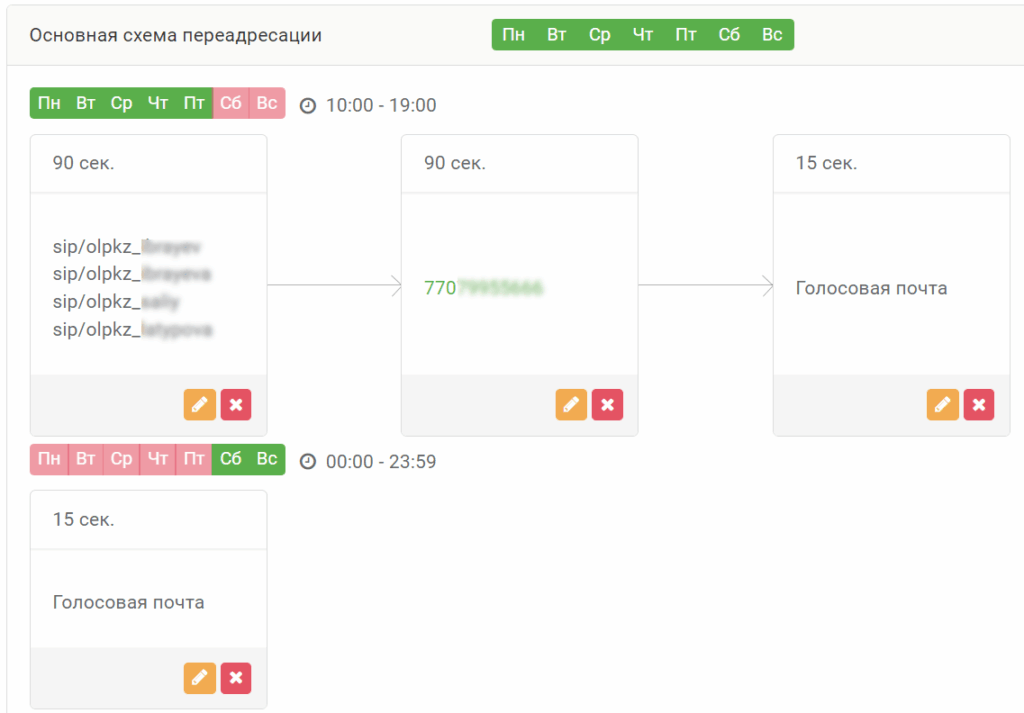Delete the weekend voicemail step
Image resolution: width=1024 pixels, height=713 pixels.
pos(236,678)
